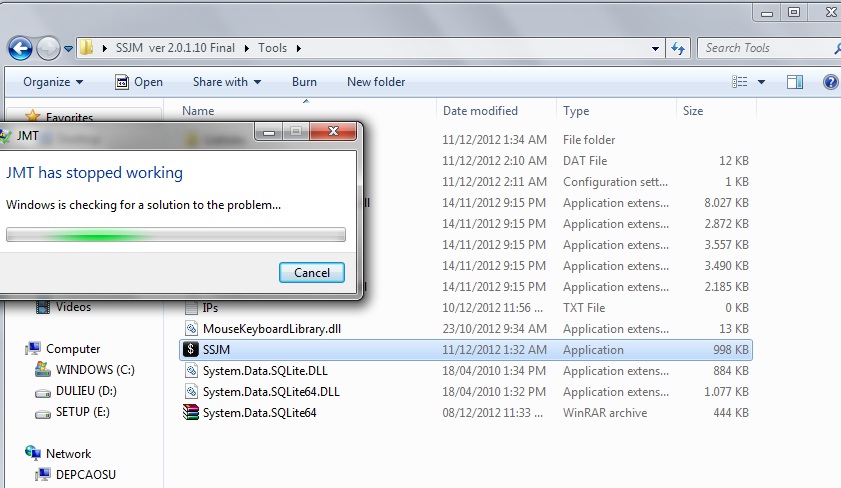
Task: Expand arrow after Tools breadcrumb
Action: click(299, 48)
